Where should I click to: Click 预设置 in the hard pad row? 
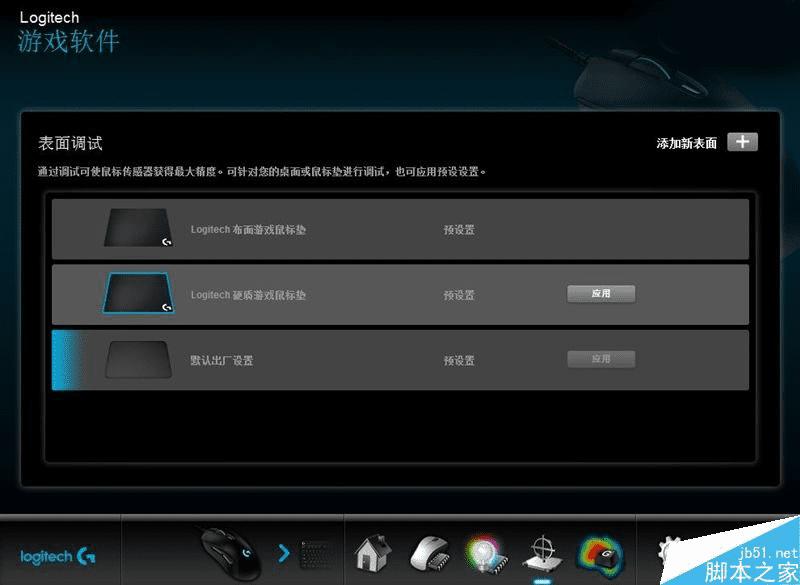click(459, 295)
